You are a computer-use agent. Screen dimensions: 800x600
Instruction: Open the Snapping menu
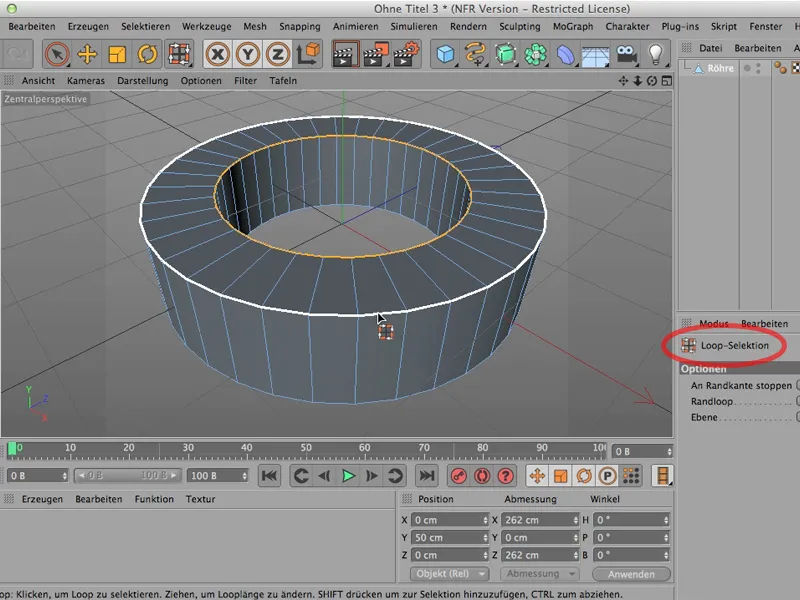(299, 27)
